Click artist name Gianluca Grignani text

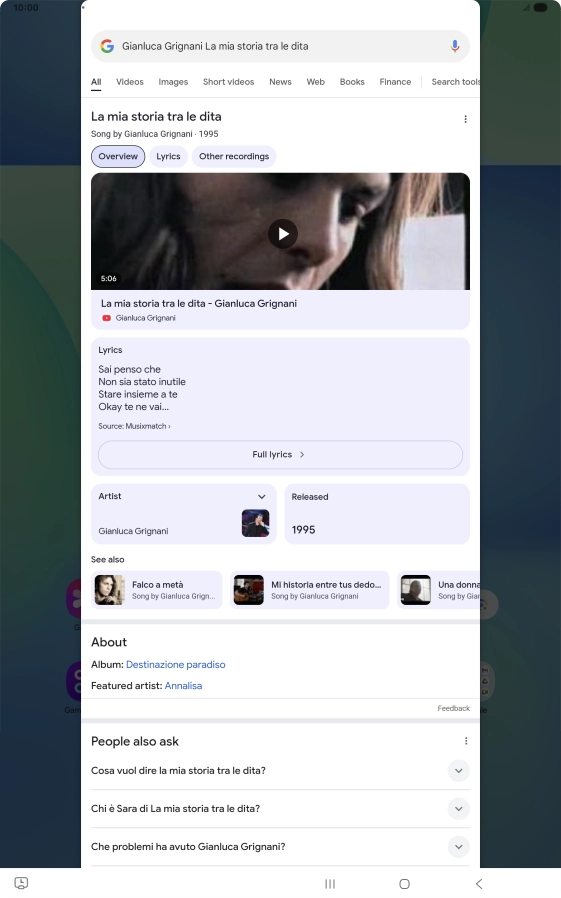[133, 531]
